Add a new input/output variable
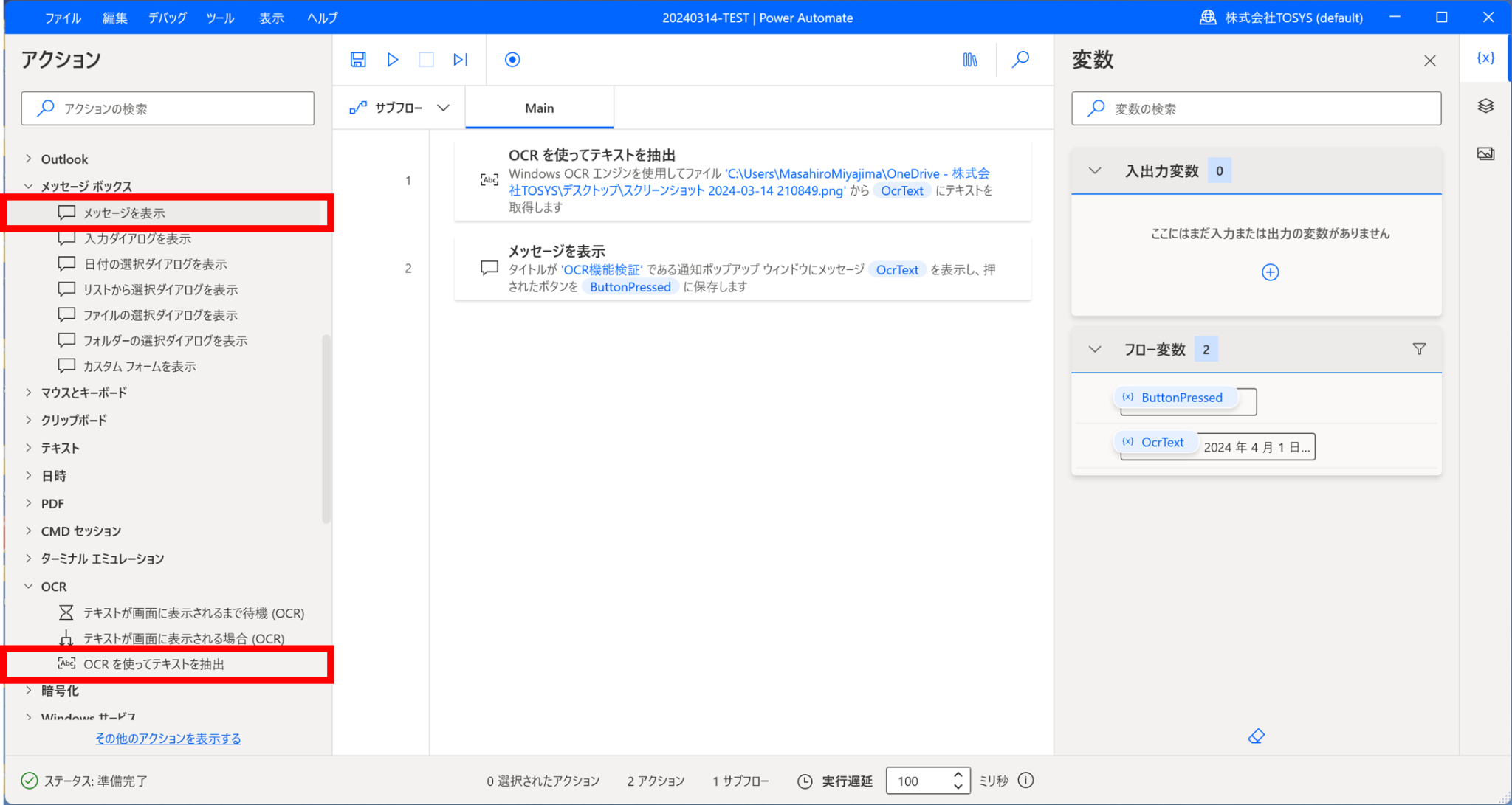This screenshot has height=805, width=1512. [1270, 272]
